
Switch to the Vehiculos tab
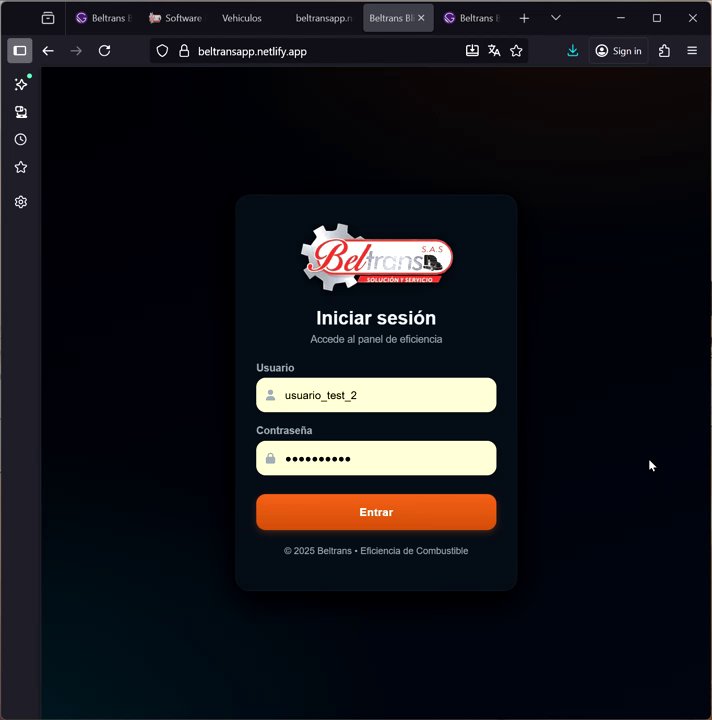pos(242,18)
